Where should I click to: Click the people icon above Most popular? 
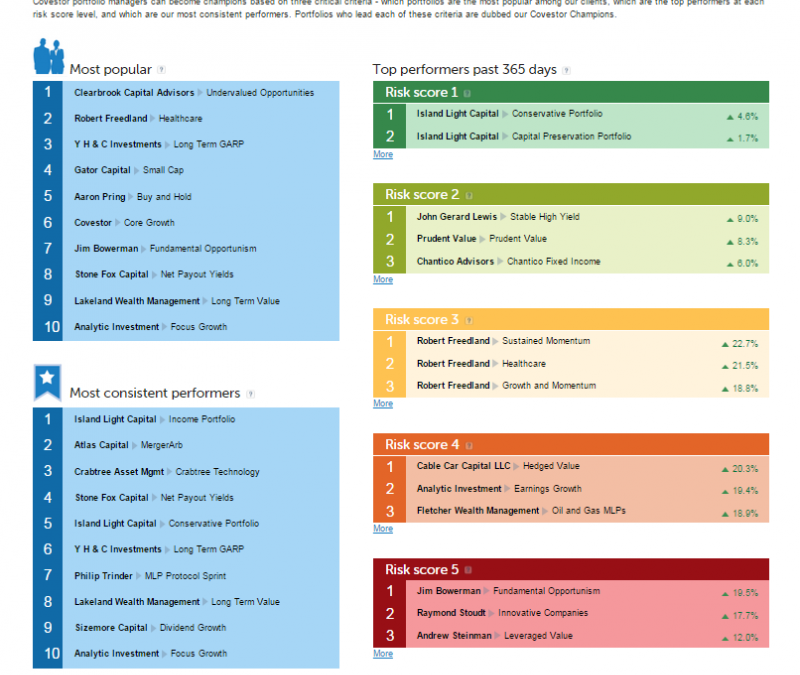[48, 57]
